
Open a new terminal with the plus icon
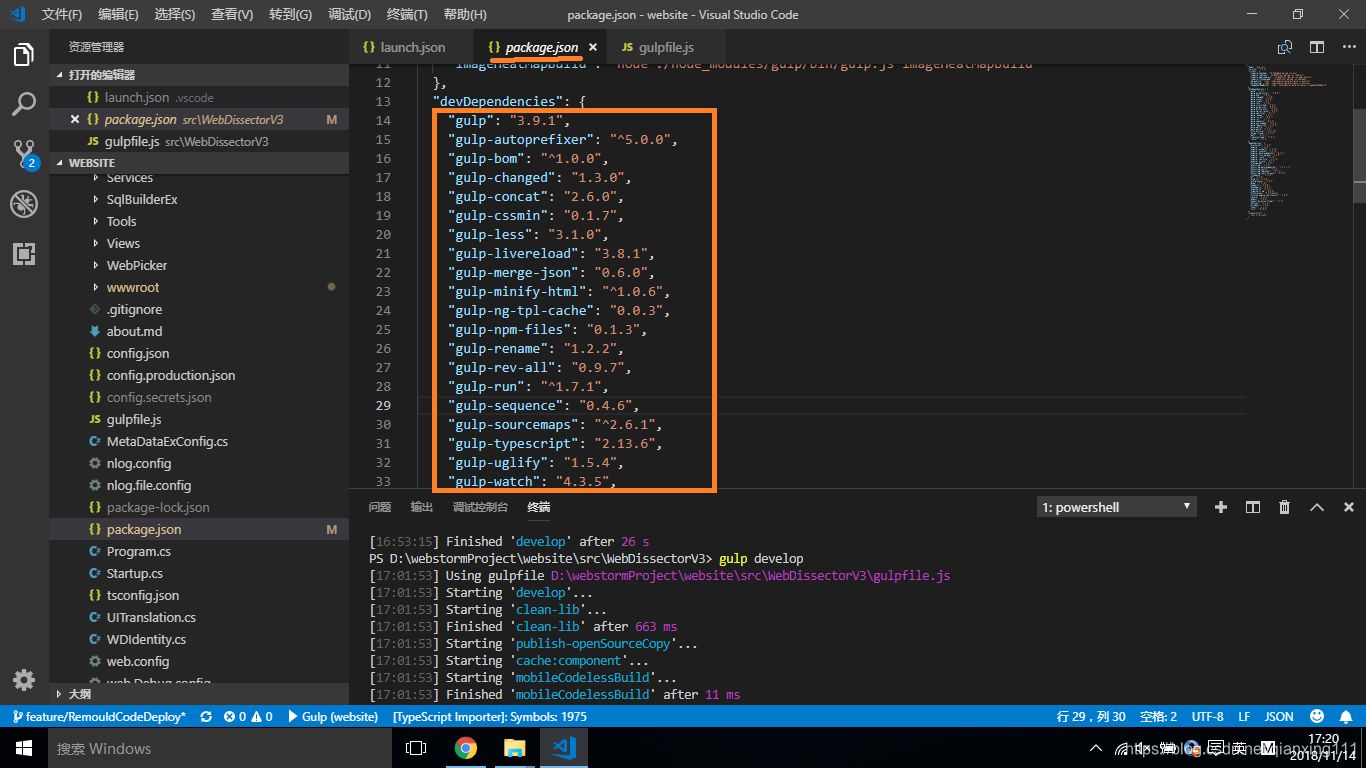[1220, 507]
